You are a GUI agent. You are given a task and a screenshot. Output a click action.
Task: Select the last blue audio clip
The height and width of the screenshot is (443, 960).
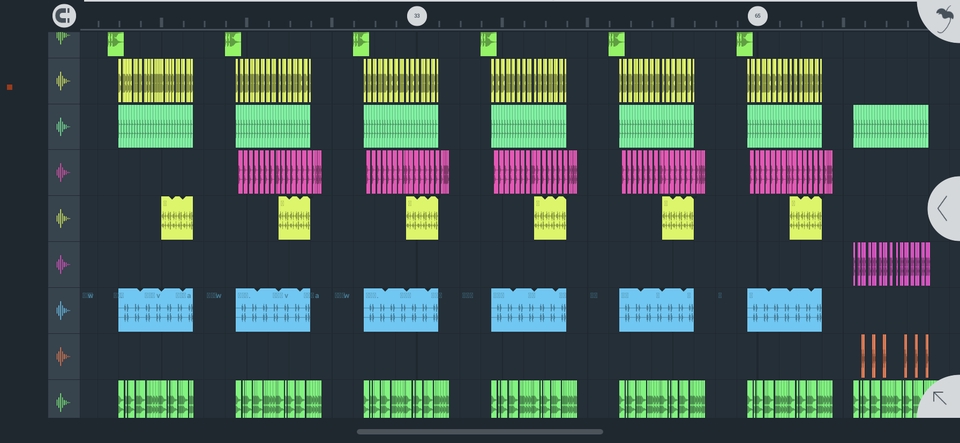pos(784,310)
